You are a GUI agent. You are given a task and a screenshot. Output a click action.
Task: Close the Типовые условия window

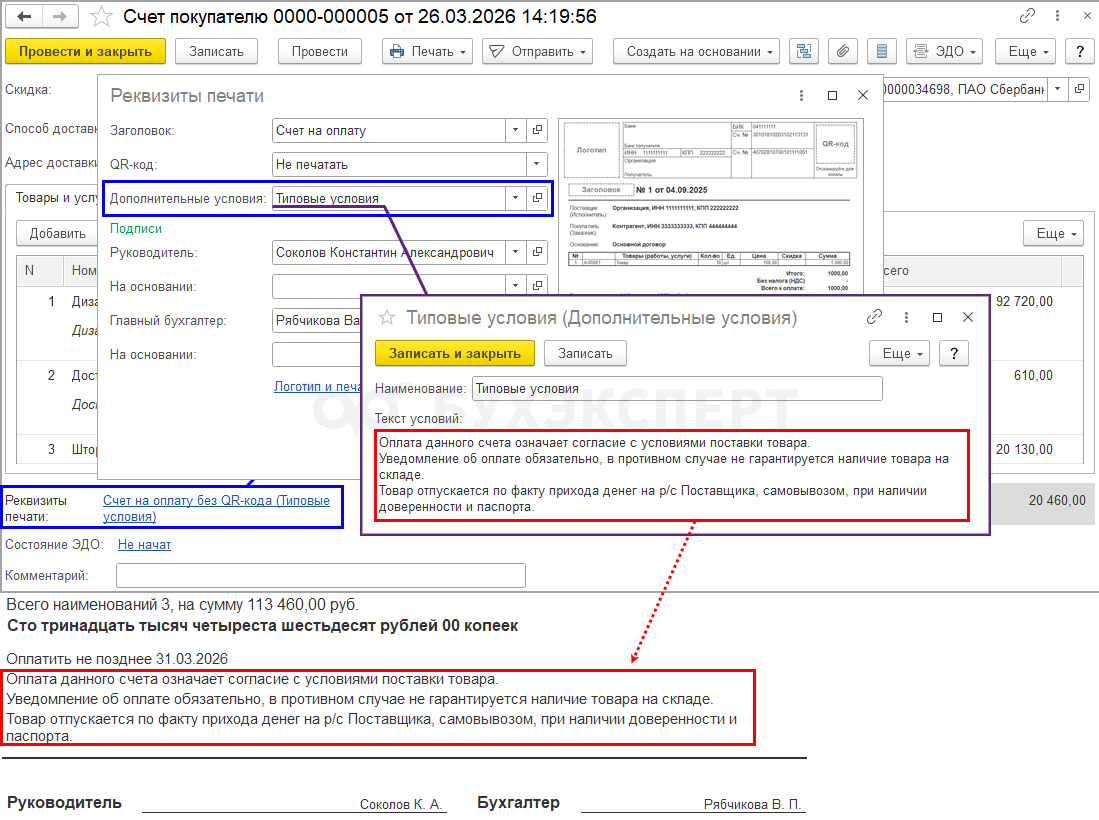968,317
